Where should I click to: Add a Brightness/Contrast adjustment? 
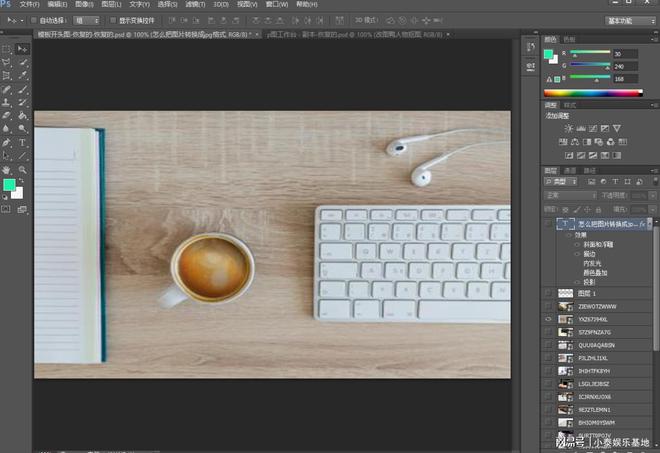pyautogui.click(x=569, y=128)
